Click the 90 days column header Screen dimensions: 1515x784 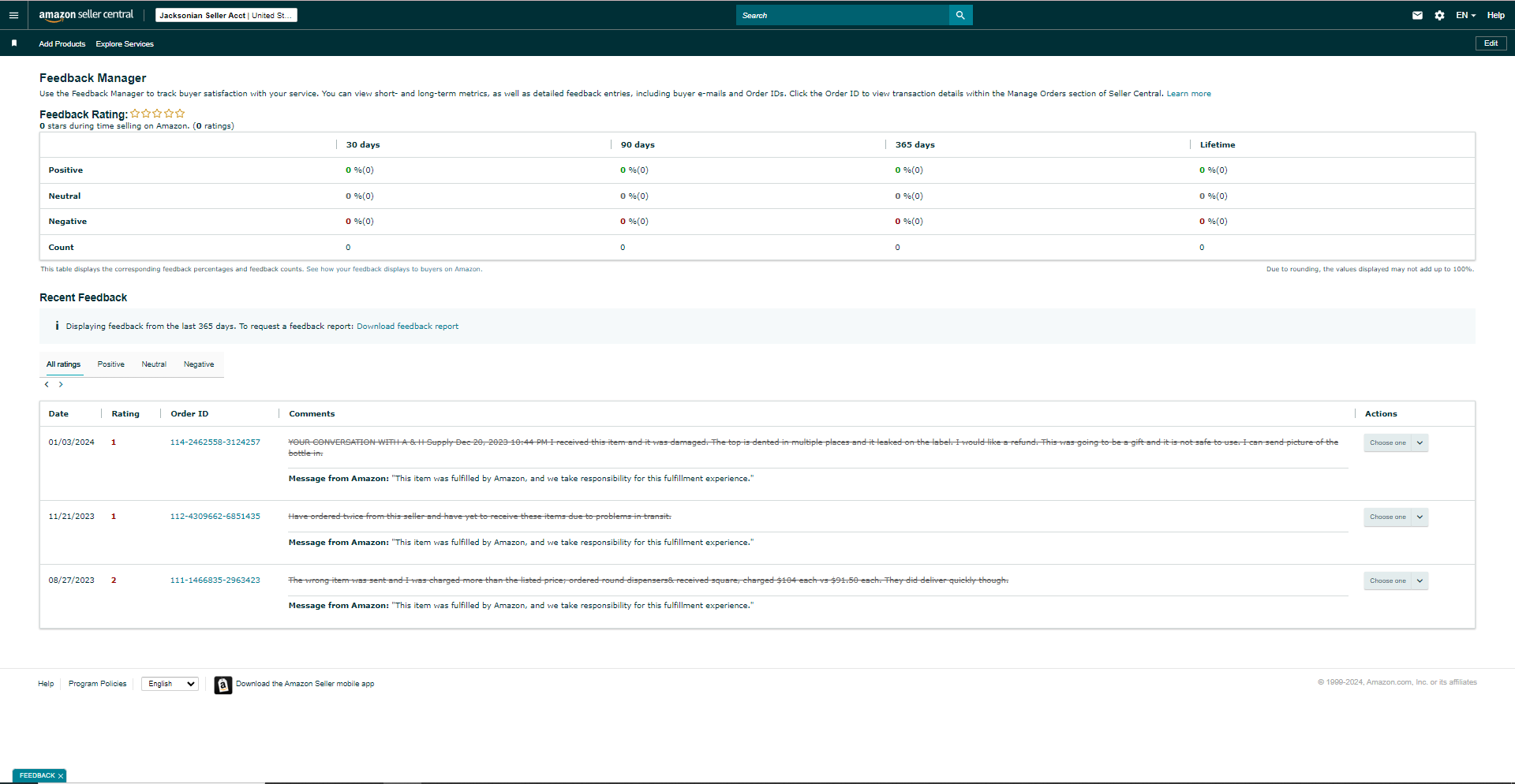click(638, 145)
